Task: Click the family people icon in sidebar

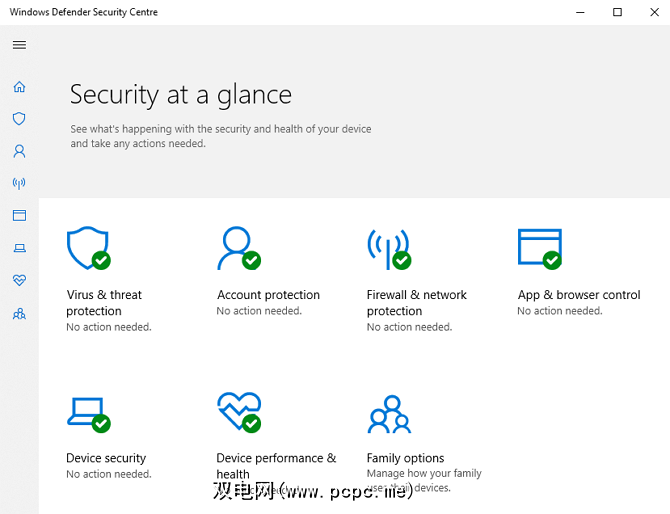Action: tap(19, 313)
